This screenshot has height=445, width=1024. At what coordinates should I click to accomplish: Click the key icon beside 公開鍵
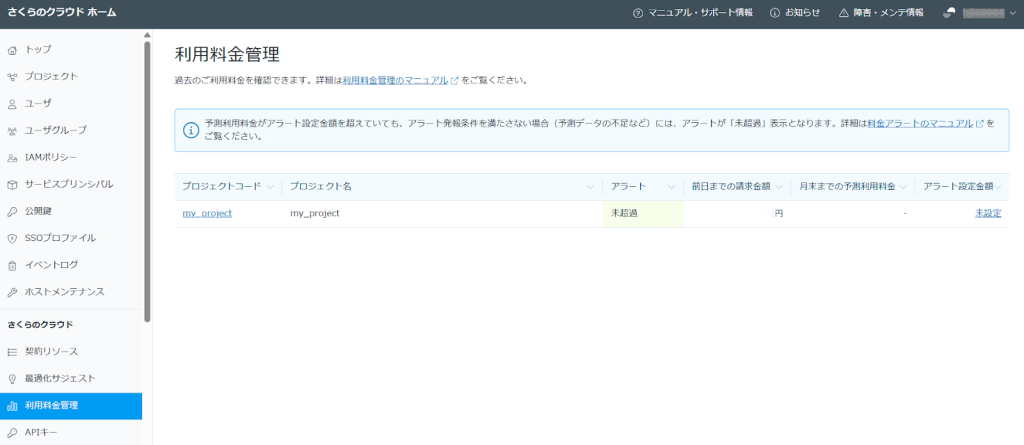click(x=12, y=211)
